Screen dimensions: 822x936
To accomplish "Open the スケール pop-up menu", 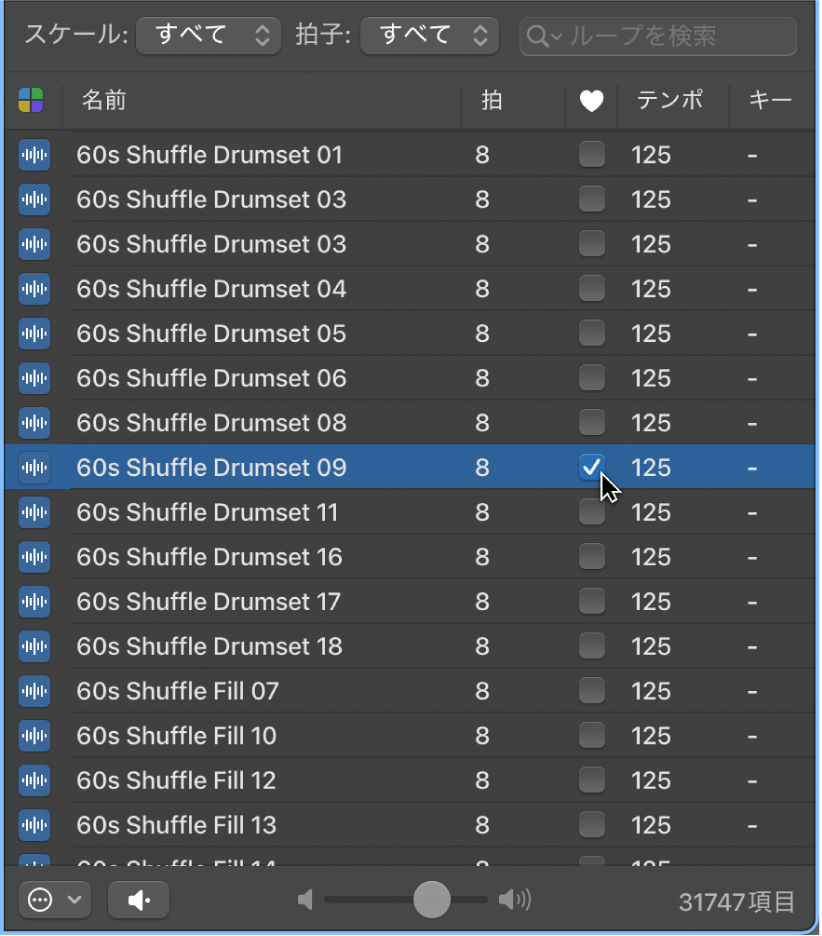I will click(x=208, y=36).
